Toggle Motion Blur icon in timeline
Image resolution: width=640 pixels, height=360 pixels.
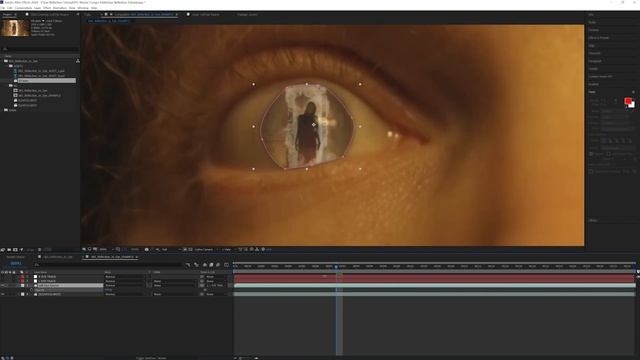218,265
